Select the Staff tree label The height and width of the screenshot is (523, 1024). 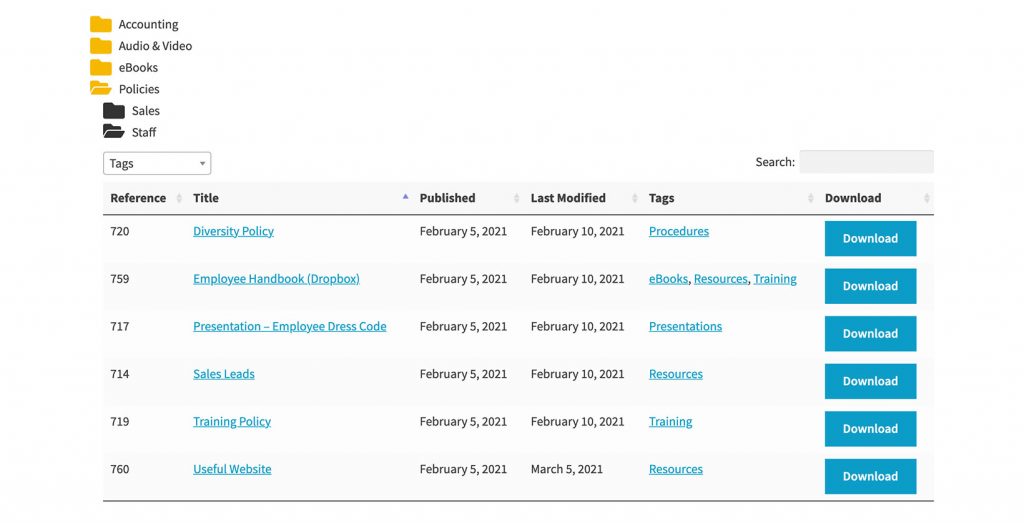(144, 133)
